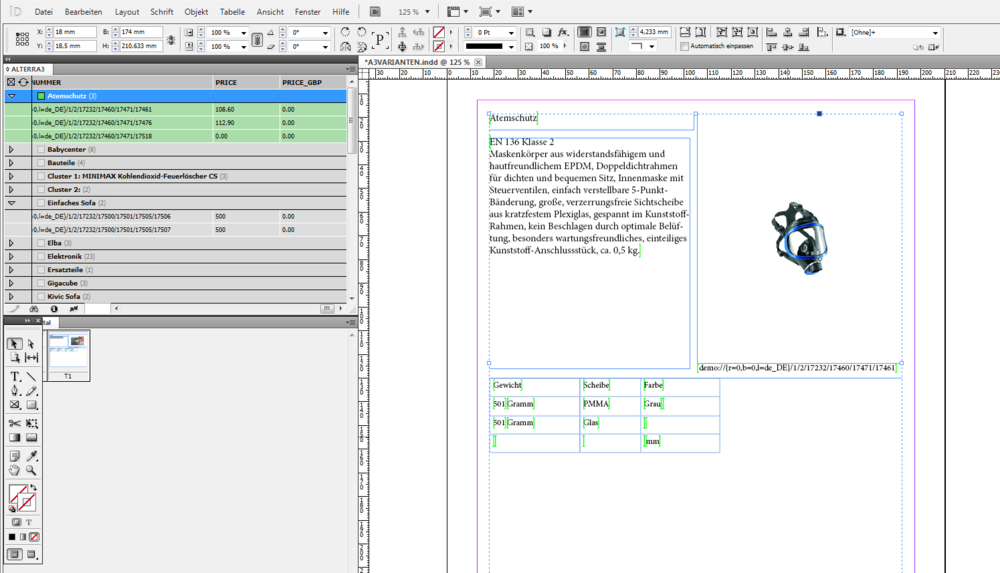Screen dimensions: 1000x573
Task: Expand the Bauteile tree entry
Action: (x=11, y=162)
